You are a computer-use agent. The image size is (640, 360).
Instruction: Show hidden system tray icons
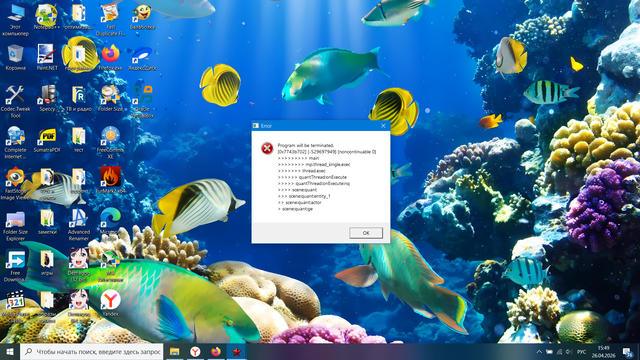point(539,352)
